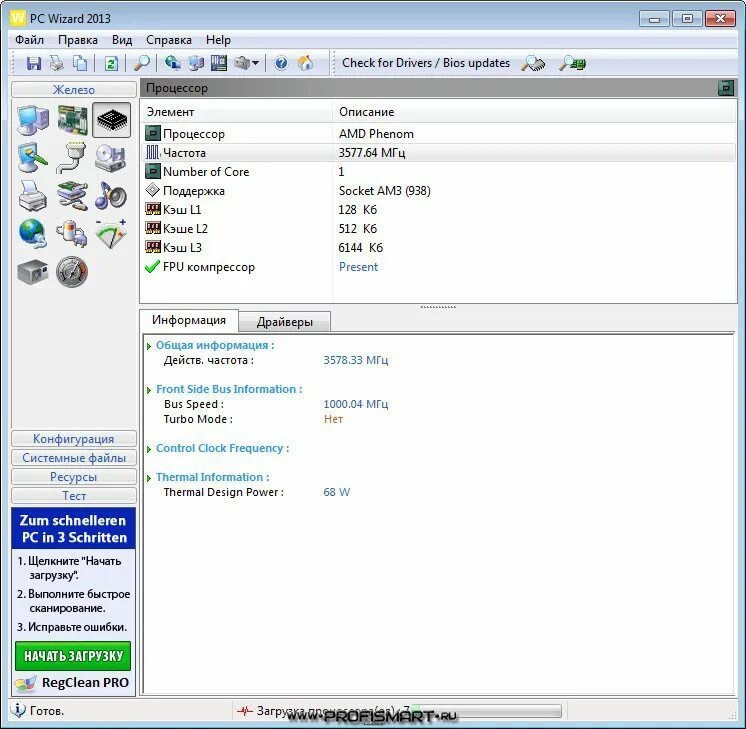This screenshot has width=746, height=729.
Task: Select the Multimedia speaker note icon
Action: tap(111, 196)
